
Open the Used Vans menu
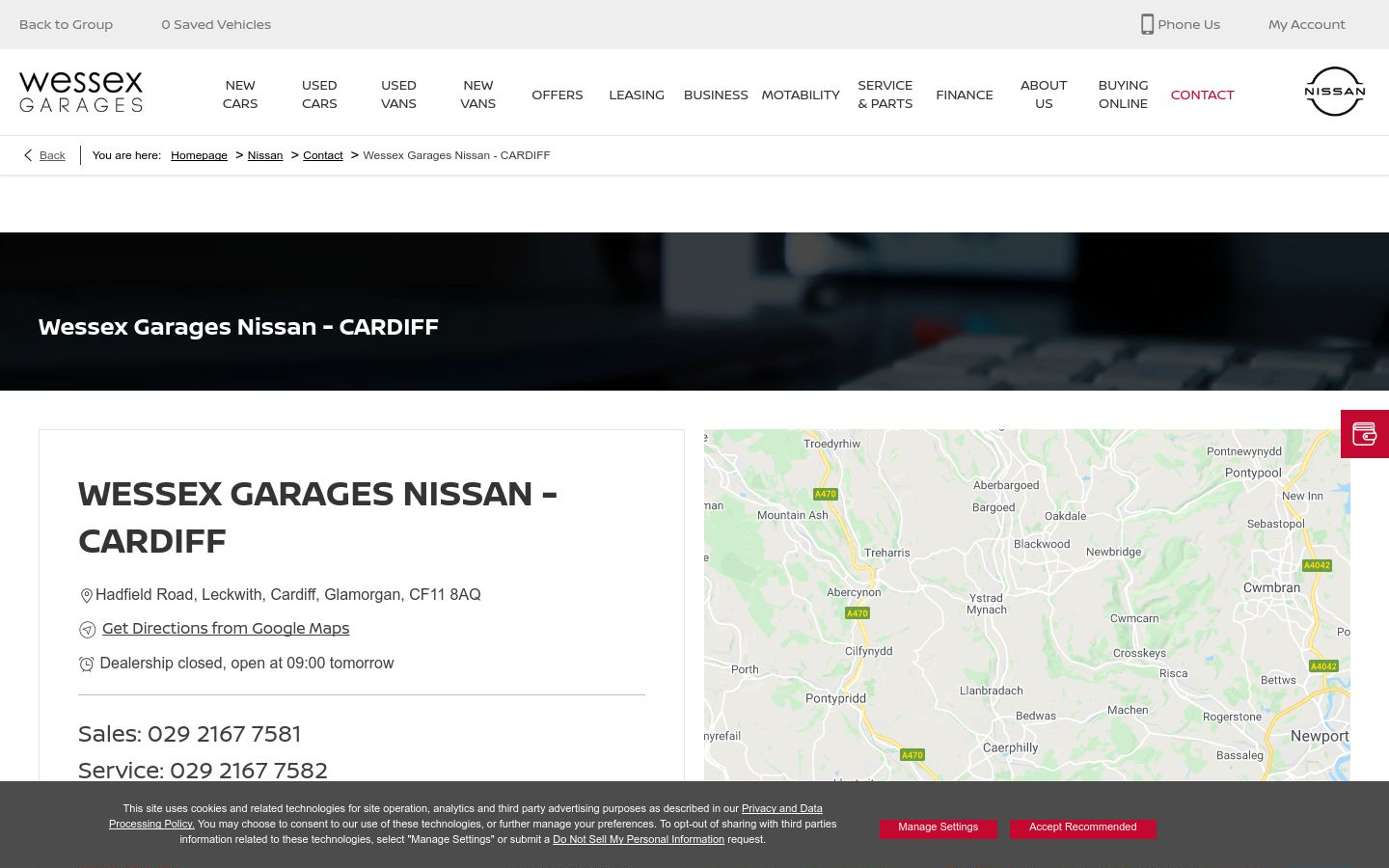click(x=398, y=95)
